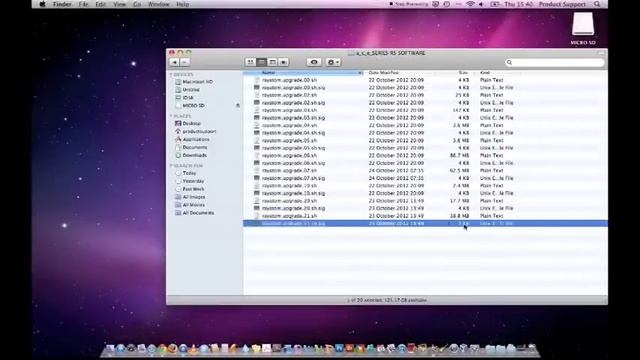Image resolution: width=640 pixels, height=360 pixels.
Task: Switch to icon view
Action: pyautogui.click(x=250, y=62)
